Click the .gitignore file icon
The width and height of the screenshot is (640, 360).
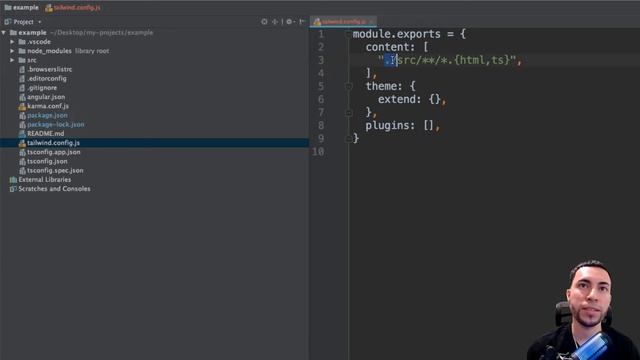22,88
